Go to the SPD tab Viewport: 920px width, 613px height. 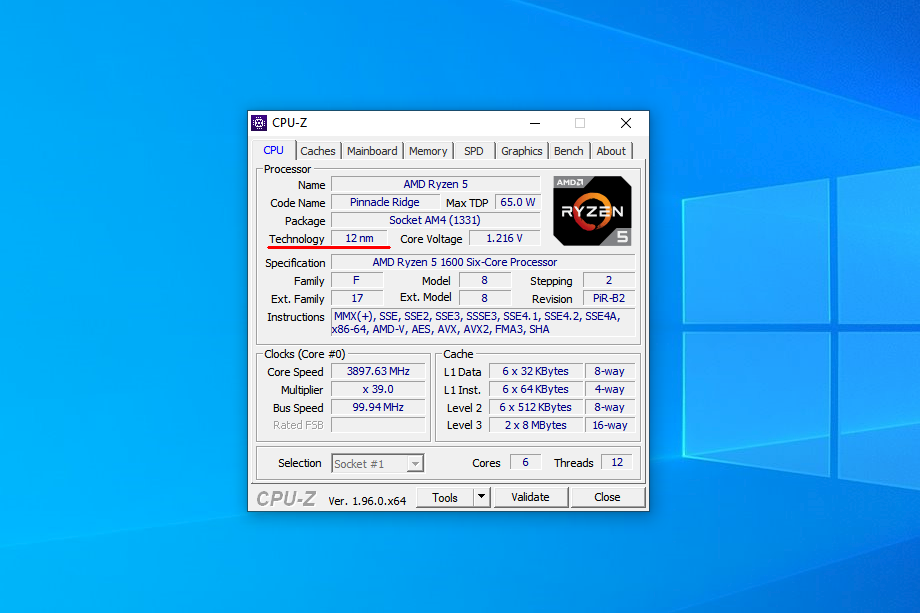click(474, 151)
